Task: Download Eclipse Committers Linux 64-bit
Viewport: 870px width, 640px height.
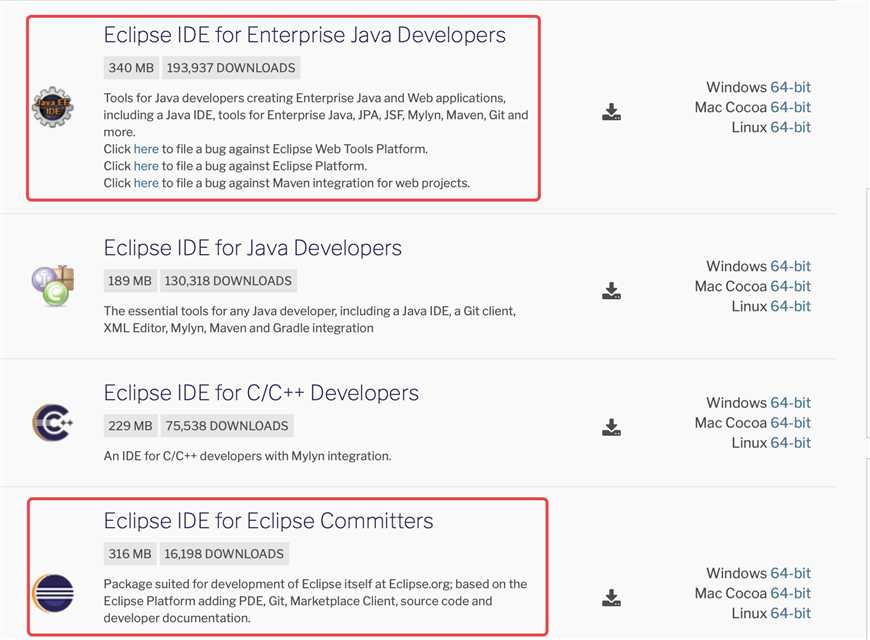Action: click(790, 613)
